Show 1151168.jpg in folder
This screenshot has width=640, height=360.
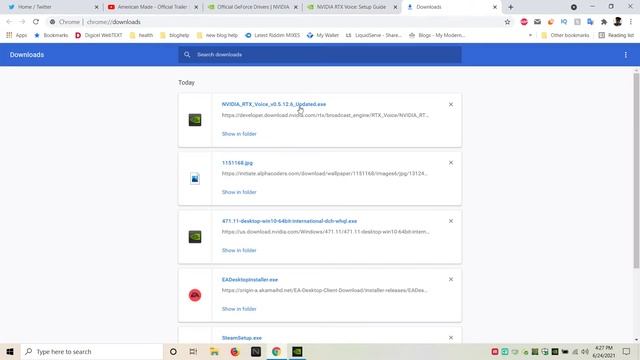pos(239,192)
